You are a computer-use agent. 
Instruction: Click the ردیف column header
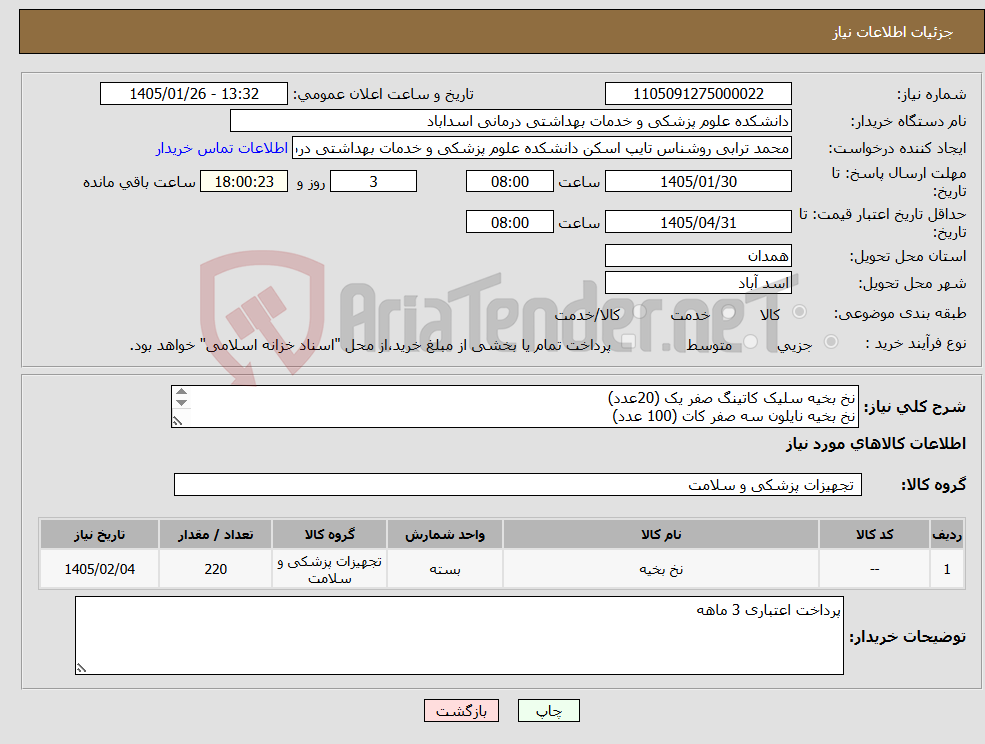[x=947, y=535]
